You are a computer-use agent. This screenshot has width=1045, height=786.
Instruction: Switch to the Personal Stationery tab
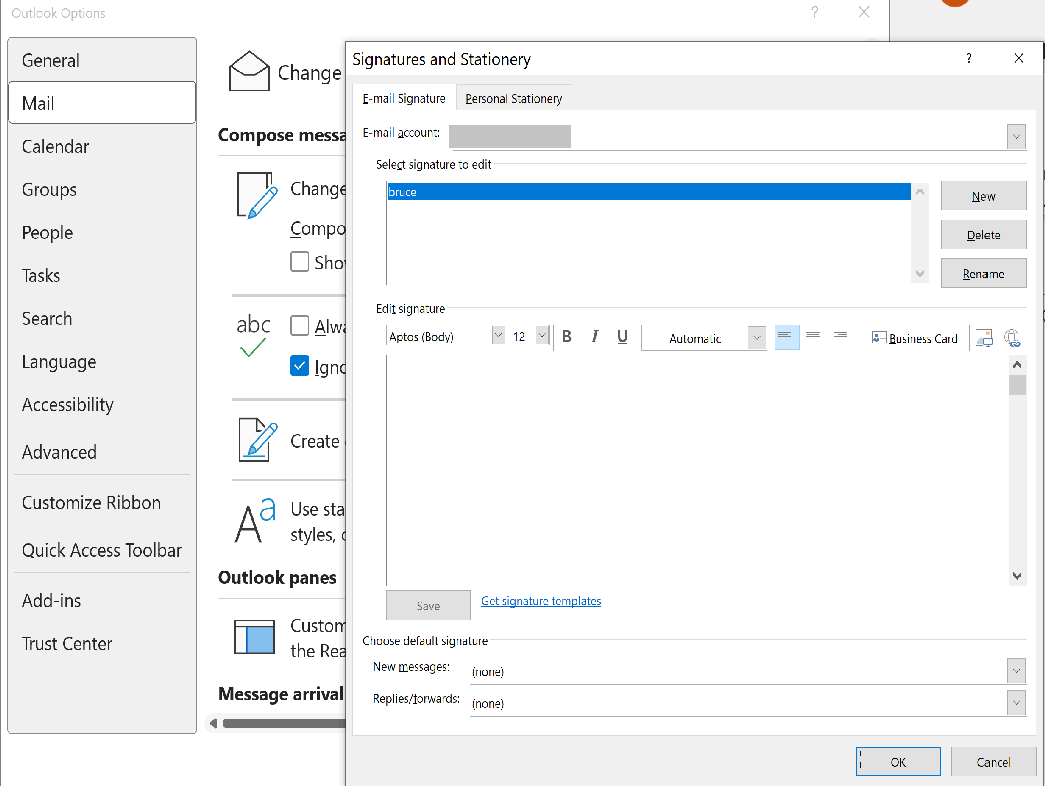tap(513, 99)
